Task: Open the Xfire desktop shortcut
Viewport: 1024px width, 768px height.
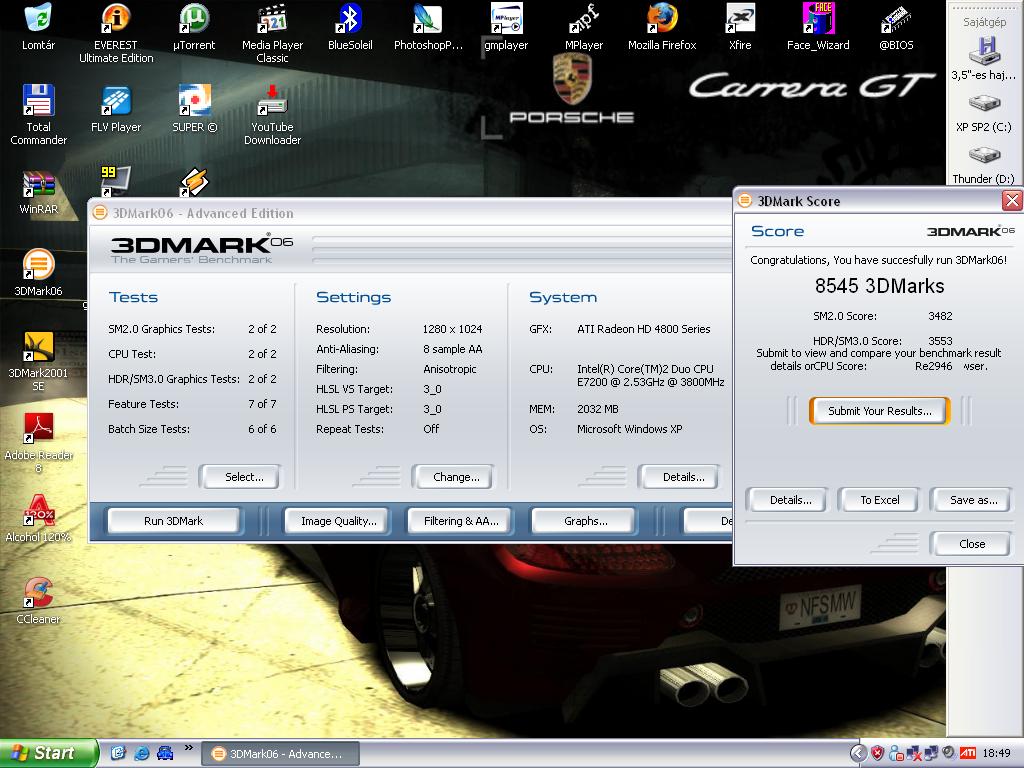Action: [740, 26]
